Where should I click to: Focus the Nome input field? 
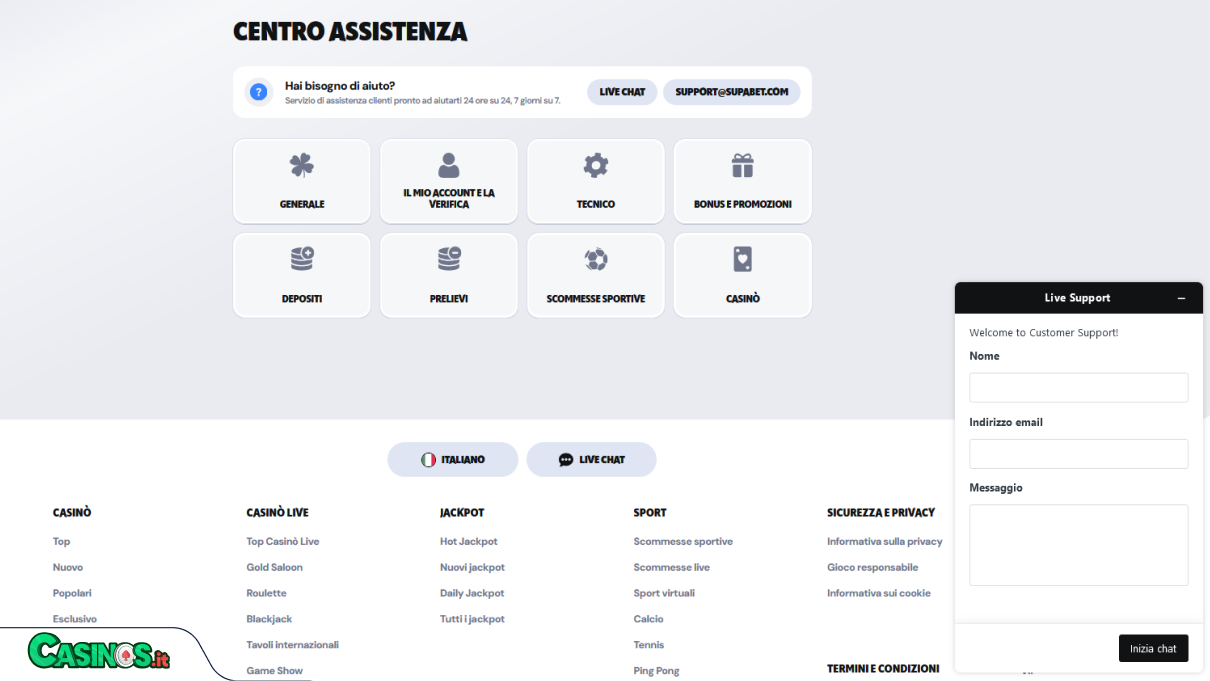coord(1078,388)
